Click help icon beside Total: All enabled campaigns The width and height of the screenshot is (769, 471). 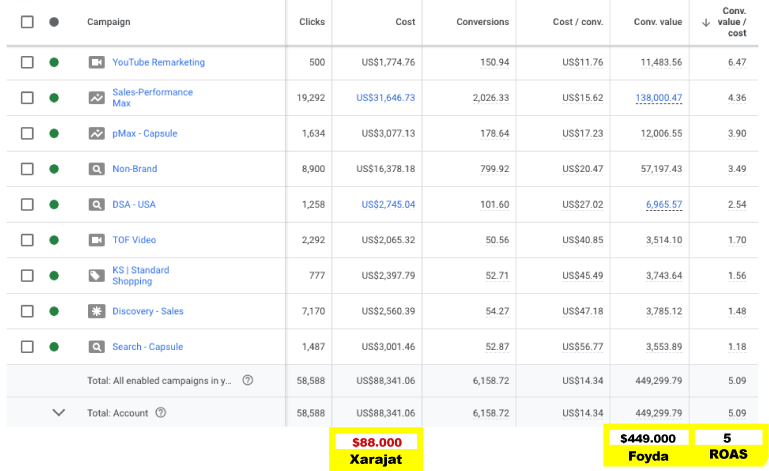pos(247,380)
